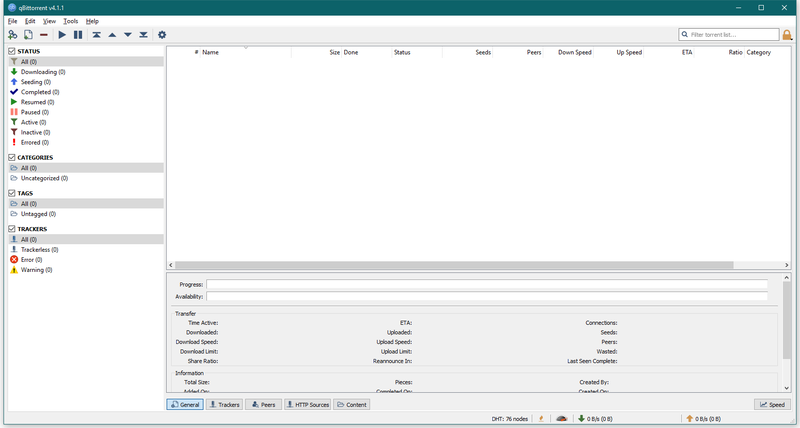Screen dimensions: 800x428
Task: Click the Speed button
Action: 772,405
